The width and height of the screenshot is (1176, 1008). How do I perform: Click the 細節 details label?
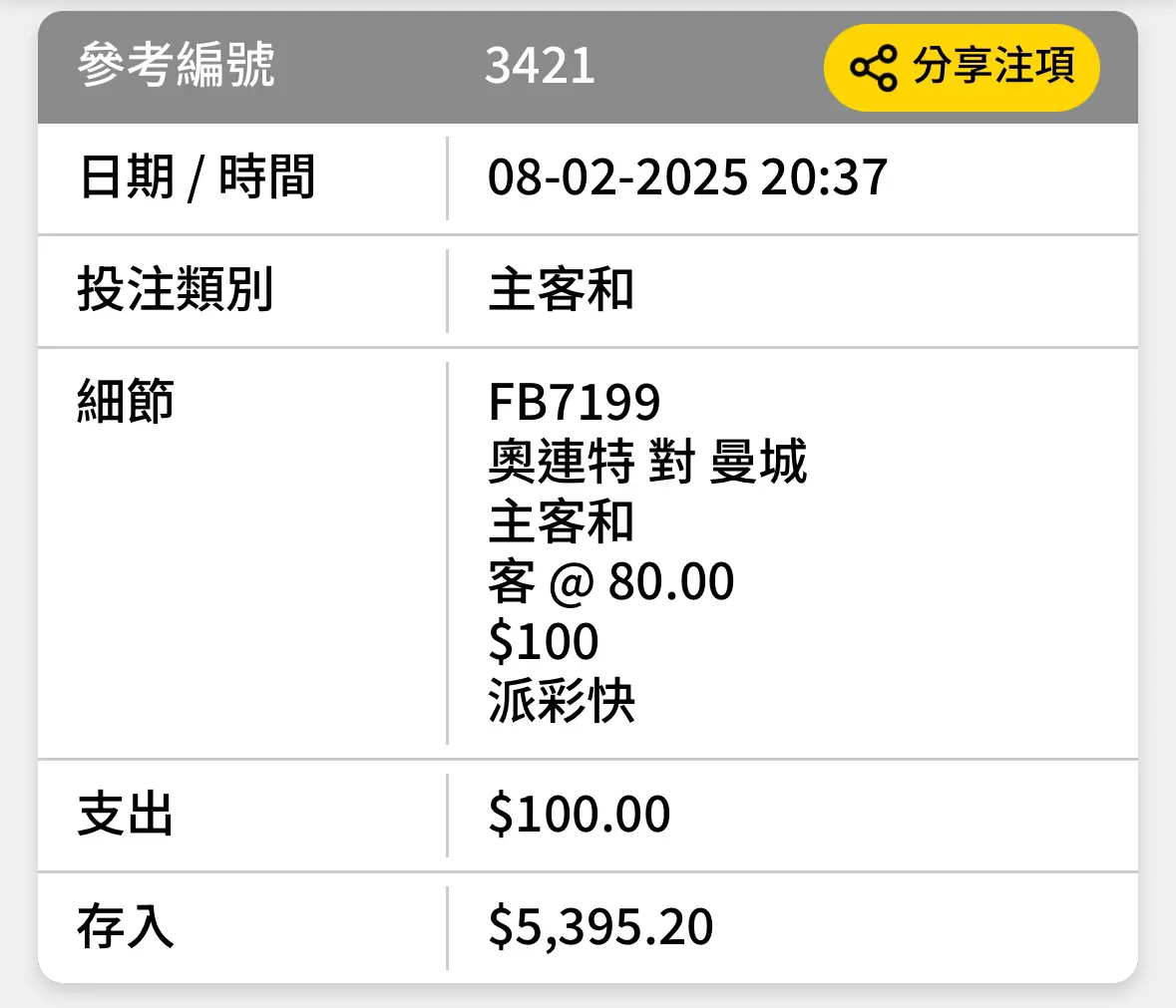(126, 401)
